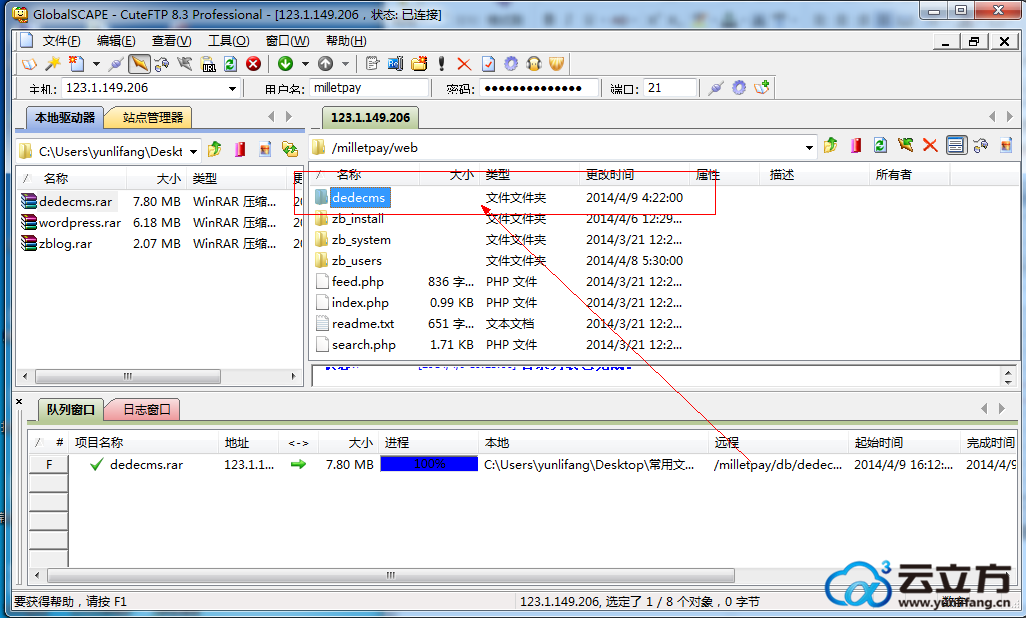Sort queue by 项目名称 column
1026x618 pixels.
tap(143, 443)
